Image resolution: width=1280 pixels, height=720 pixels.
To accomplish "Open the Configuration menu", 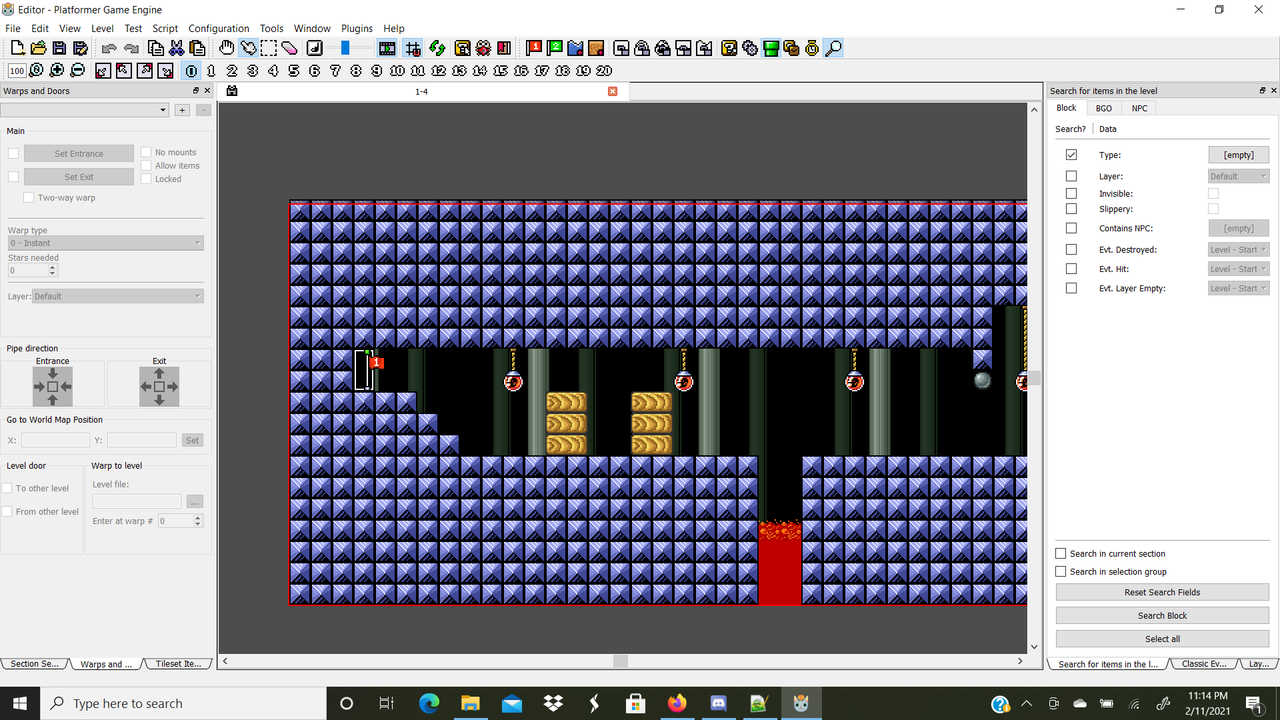I will tap(219, 28).
